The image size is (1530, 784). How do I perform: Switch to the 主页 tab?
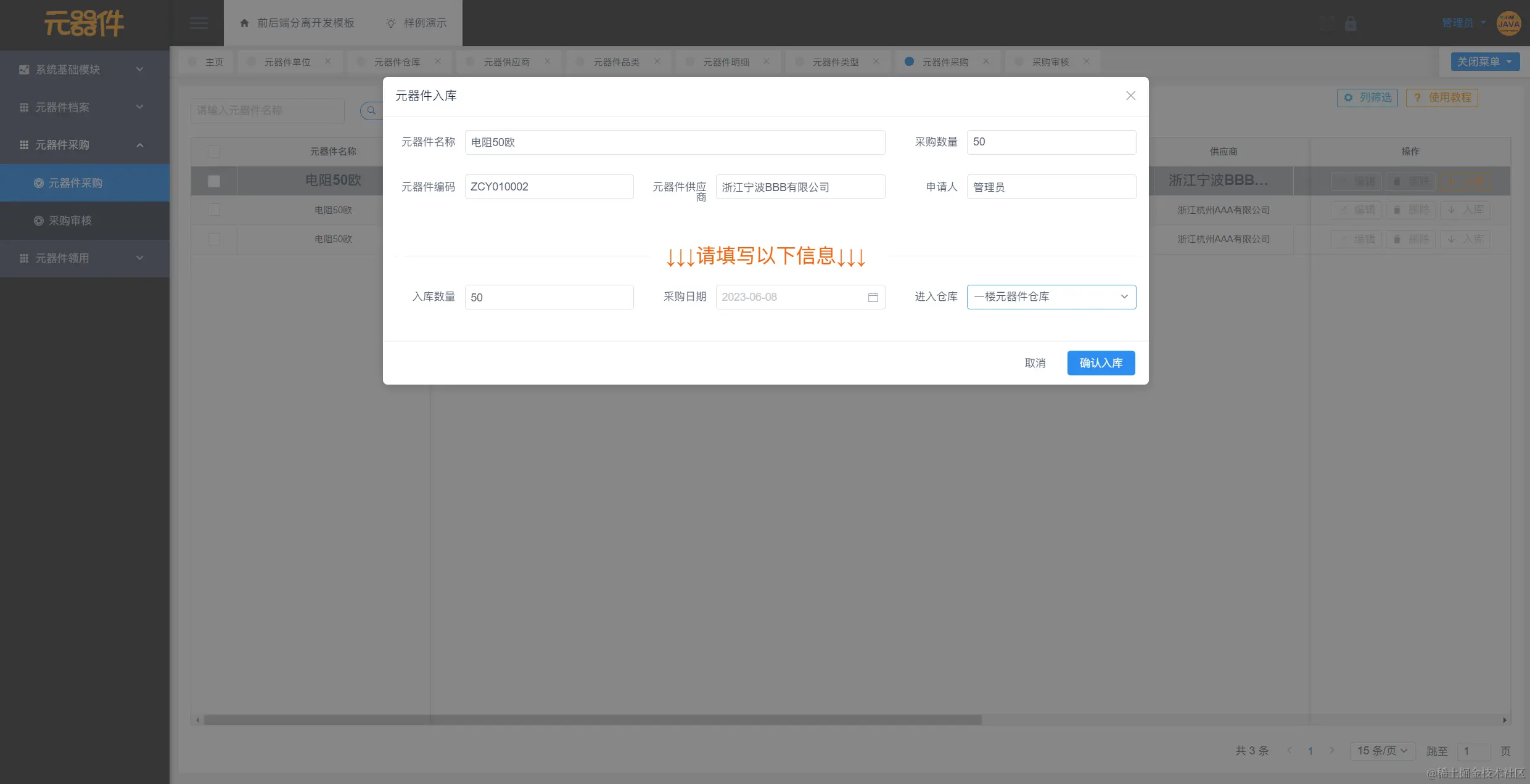pos(215,62)
